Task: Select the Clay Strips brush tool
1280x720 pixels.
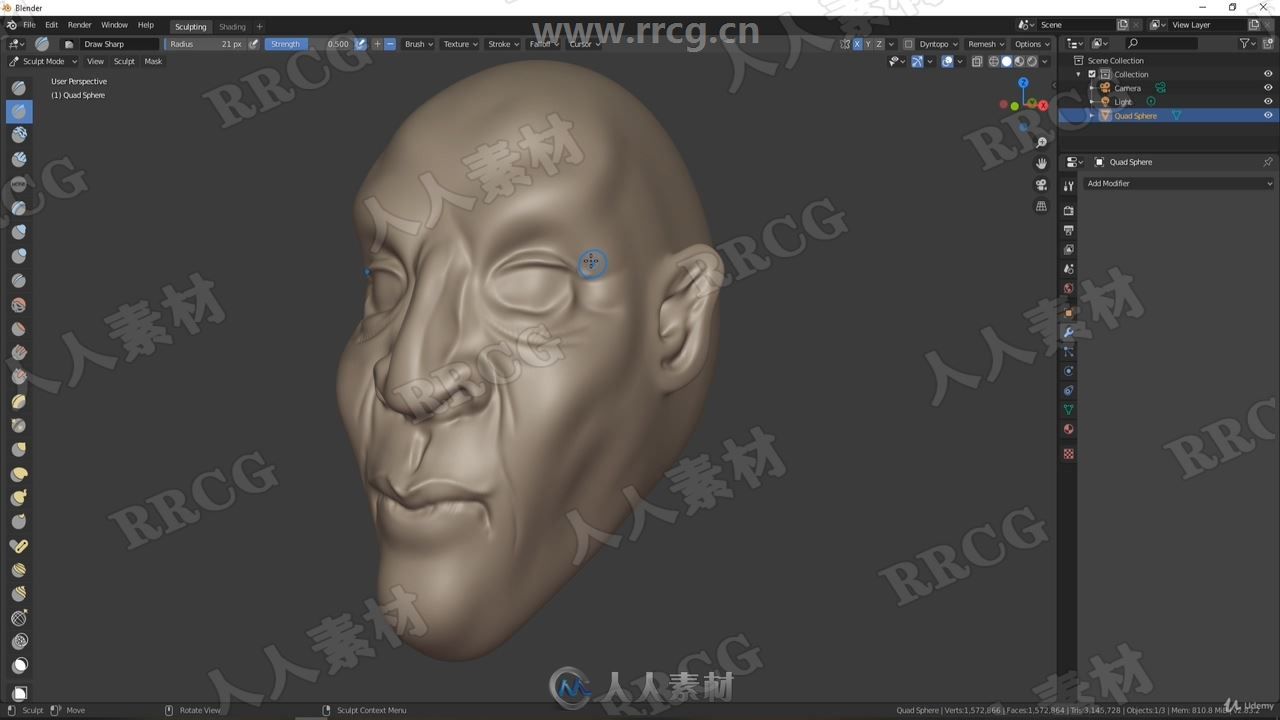Action: [x=19, y=160]
